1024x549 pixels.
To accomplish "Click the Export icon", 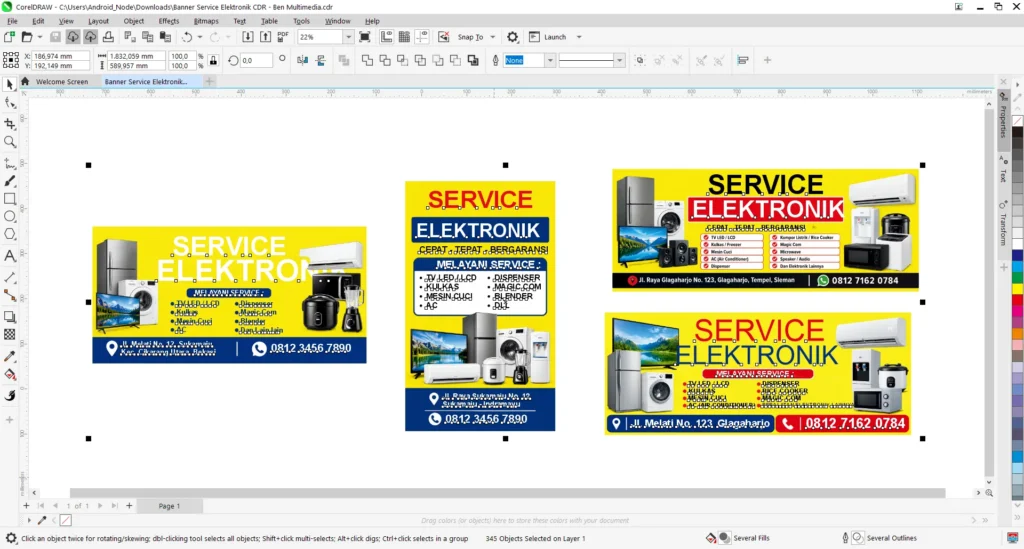I will tap(265, 37).
